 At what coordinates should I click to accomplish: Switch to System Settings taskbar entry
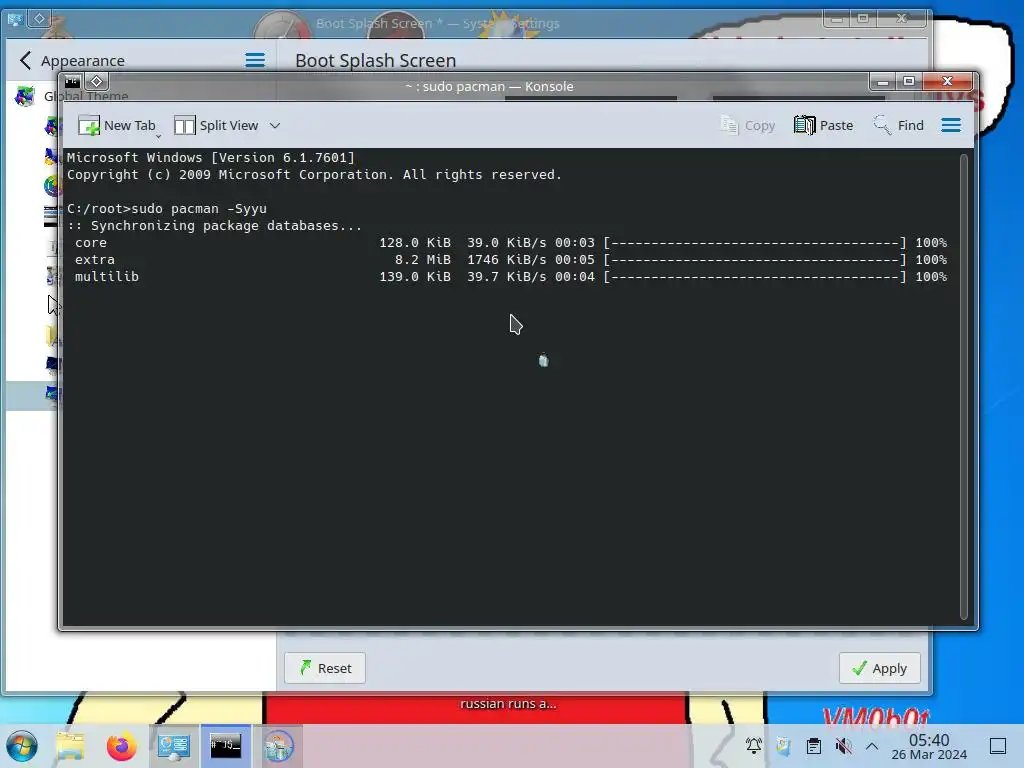(x=174, y=746)
